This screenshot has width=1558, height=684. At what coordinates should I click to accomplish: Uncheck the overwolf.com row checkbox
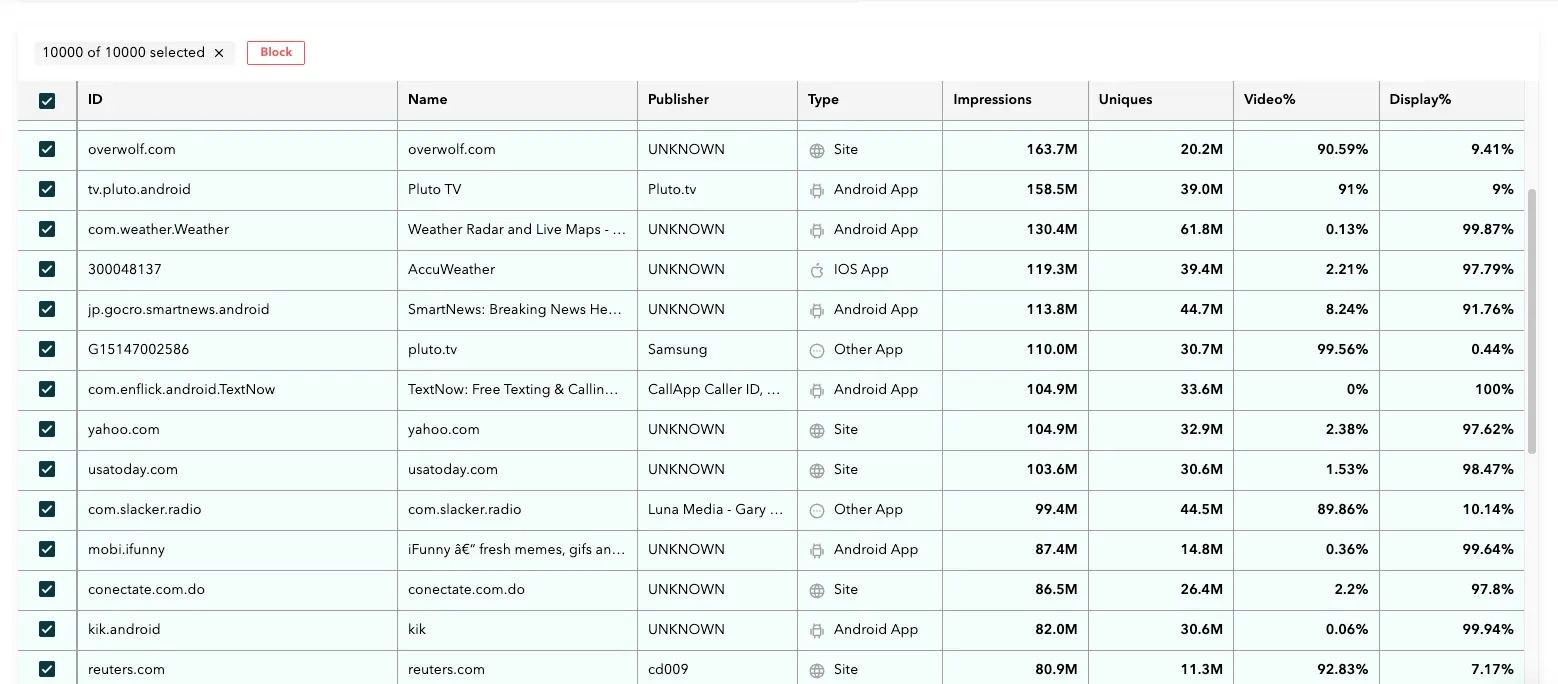pyautogui.click(x=47, y=149)
